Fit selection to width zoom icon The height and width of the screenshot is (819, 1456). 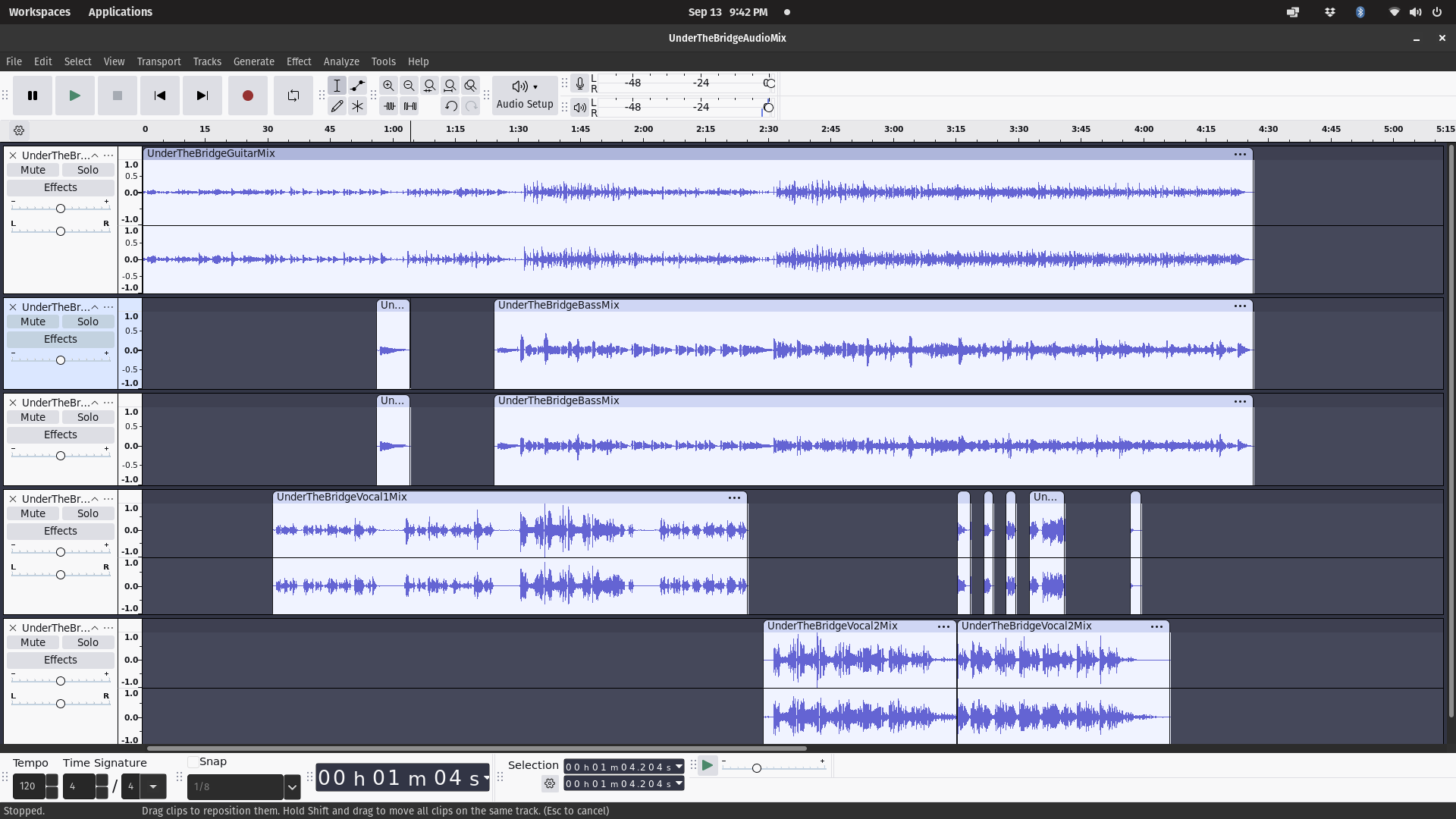coord(430,86)
